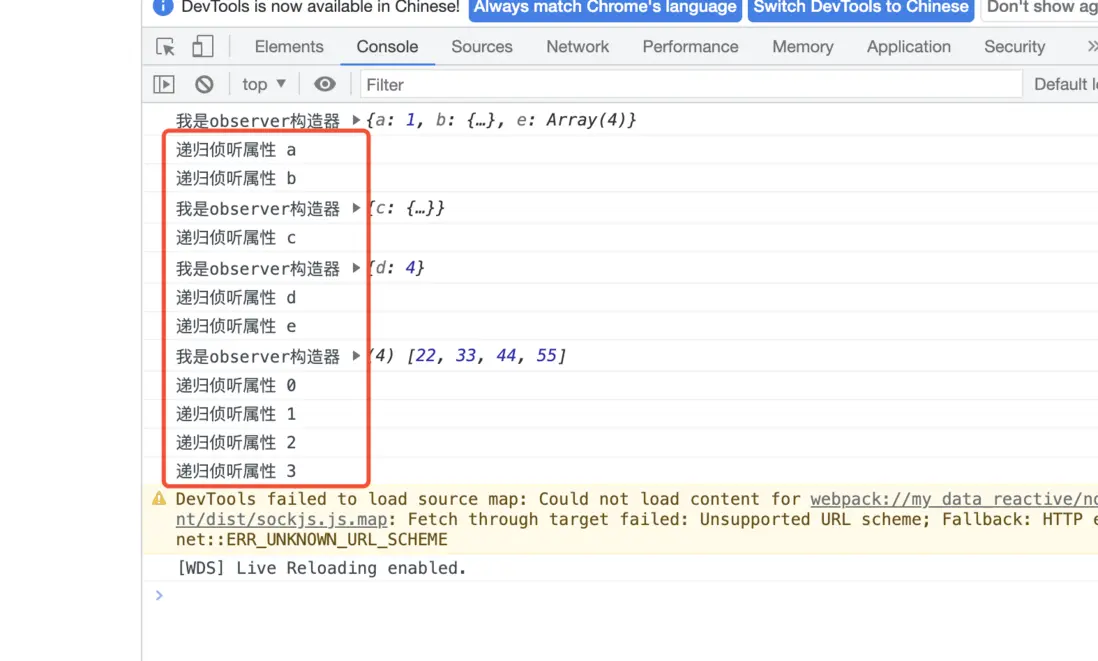Click 'Switch DevTools to Chinese'
This screenshot has height=661, width=1098.
pyautogui.click(x=860, y=7)
